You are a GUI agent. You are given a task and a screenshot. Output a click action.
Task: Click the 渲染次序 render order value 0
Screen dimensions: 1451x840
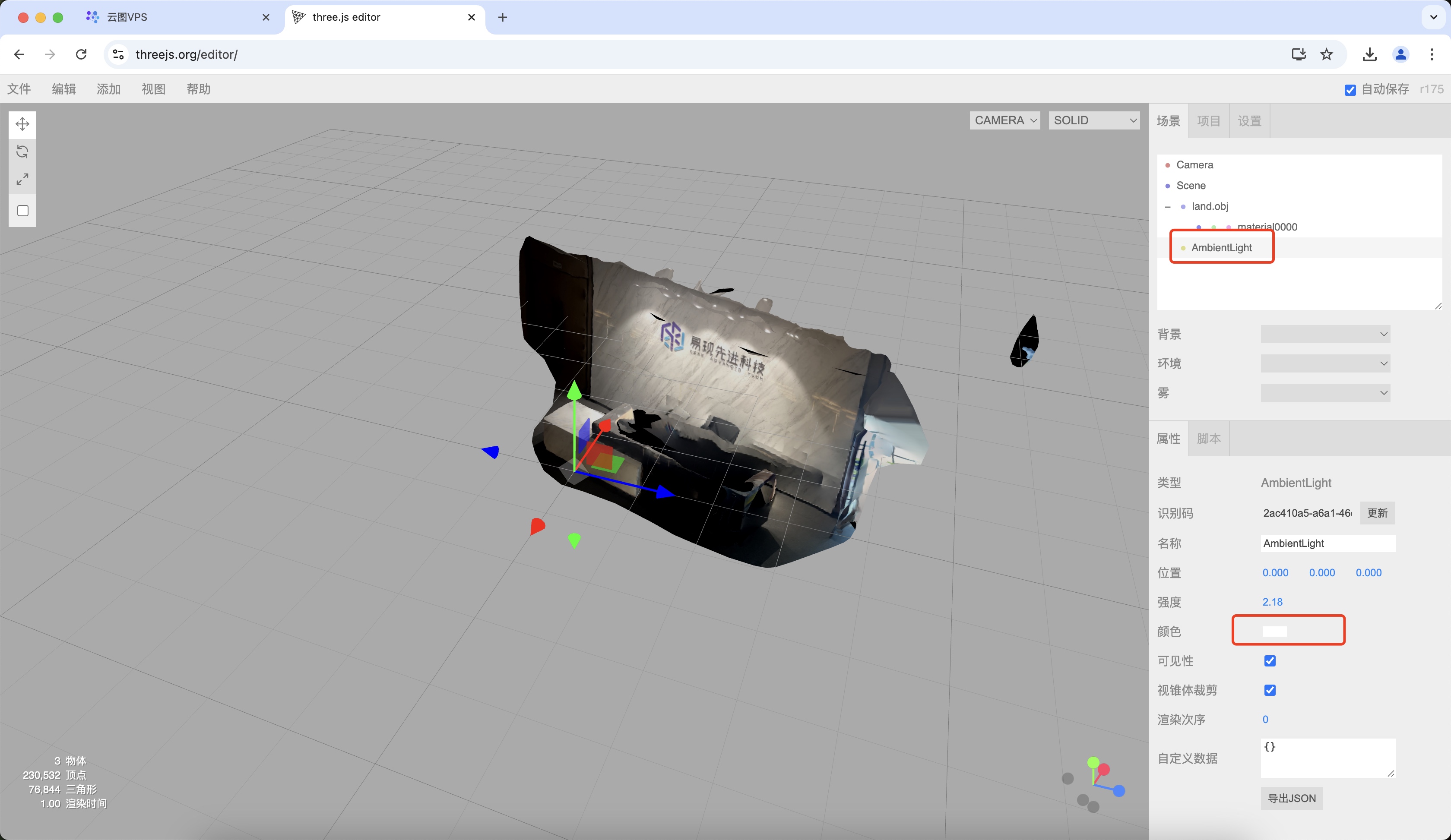(1265, 719)
